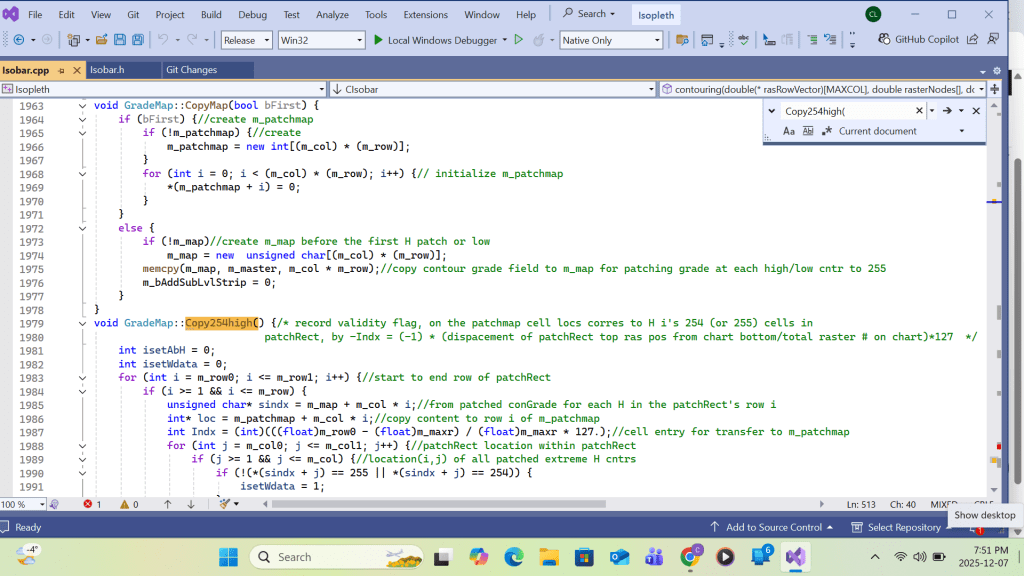Clear the Copy254high( search text with the X
This screenshot has width=1024, height=576.
tap(918, 111)
